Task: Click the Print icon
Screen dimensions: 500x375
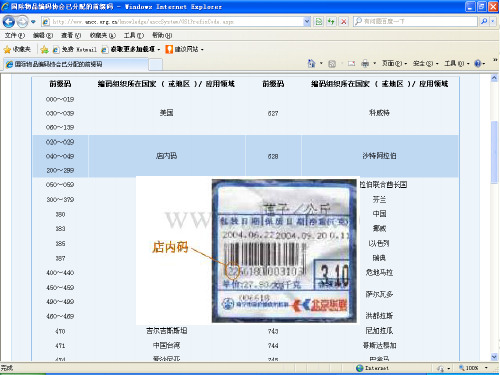Action: click(x=366, y=63)
